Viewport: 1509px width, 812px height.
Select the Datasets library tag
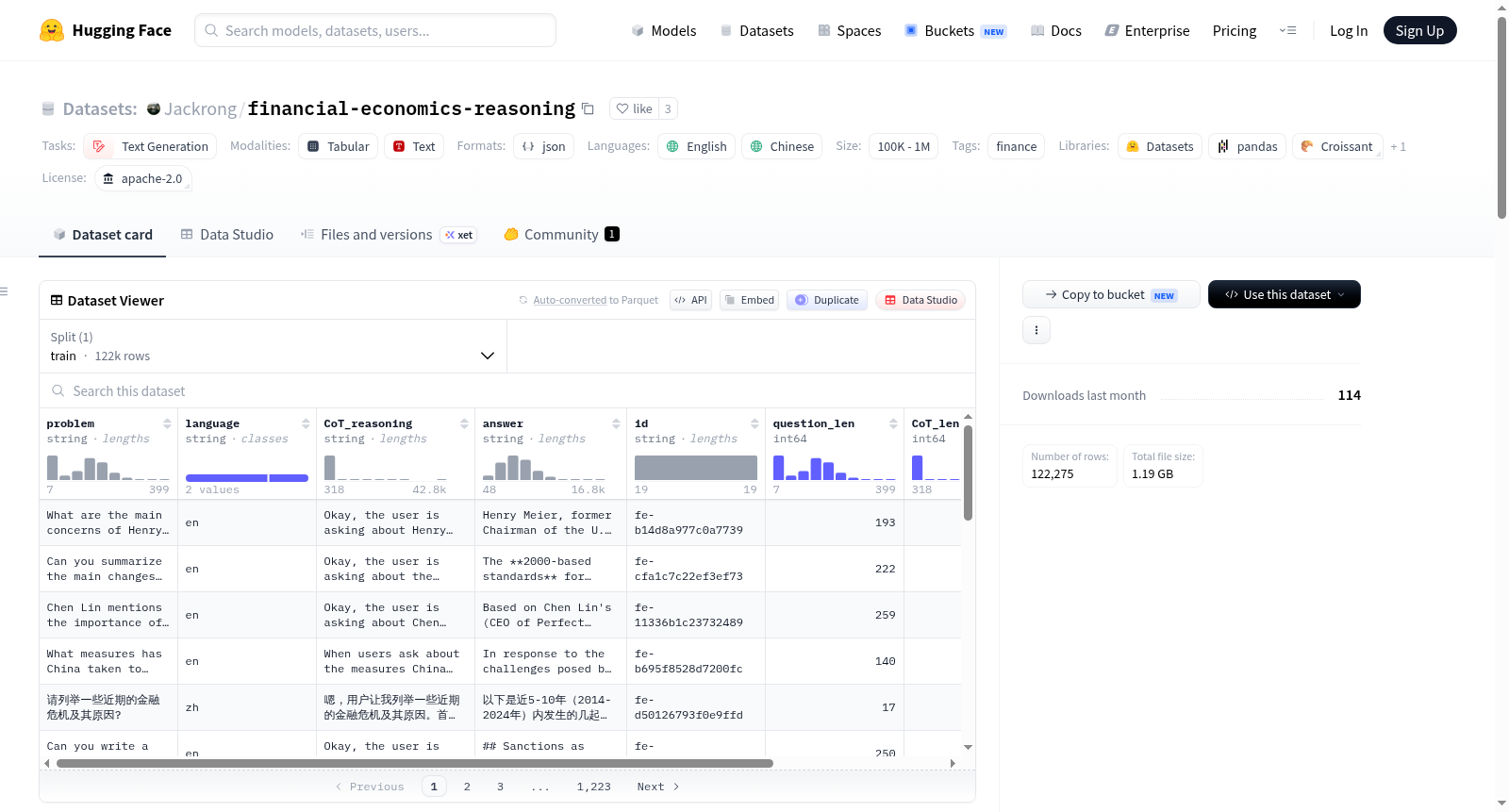tap(1160, 146)
